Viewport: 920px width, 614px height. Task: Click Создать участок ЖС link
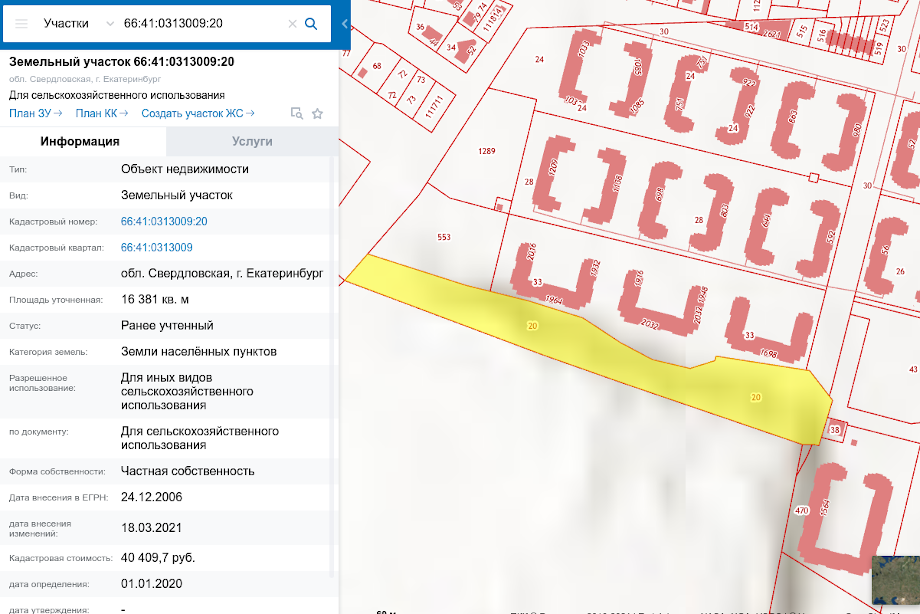click(x=197, y=114)
